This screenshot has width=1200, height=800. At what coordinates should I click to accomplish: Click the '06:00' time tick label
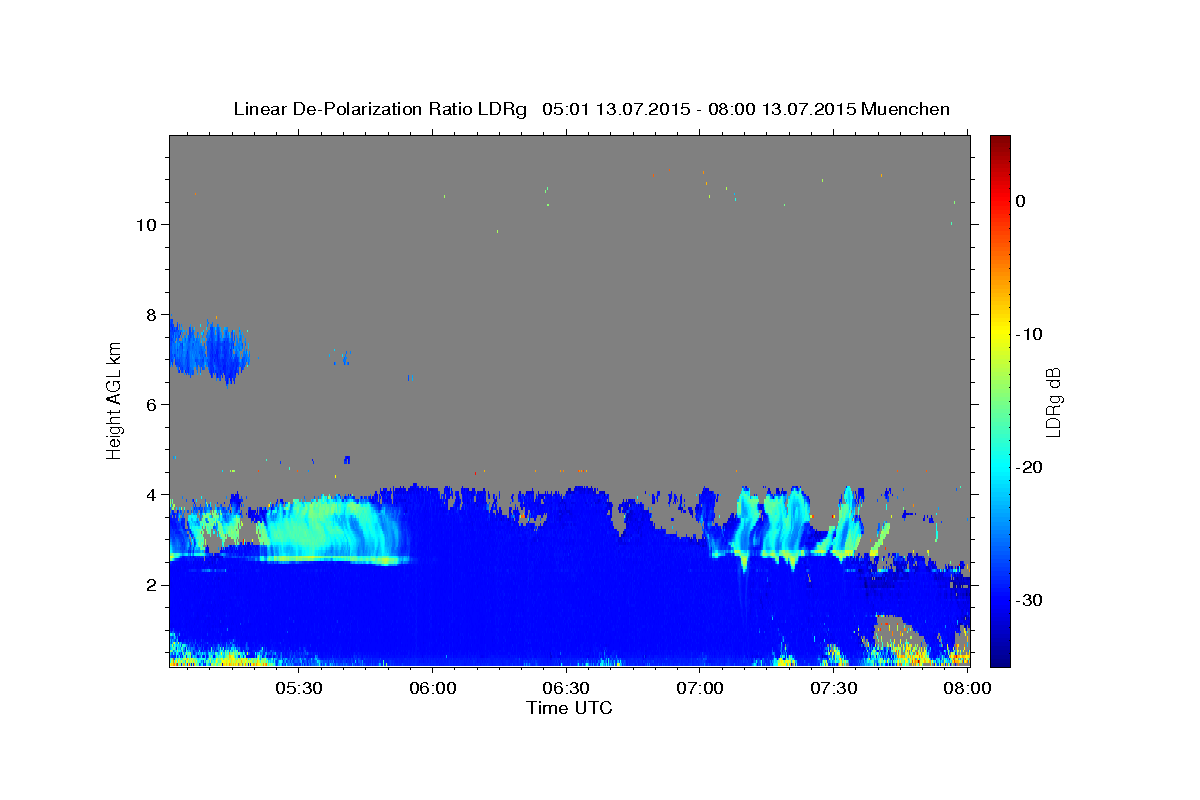(x=432, y=689)
